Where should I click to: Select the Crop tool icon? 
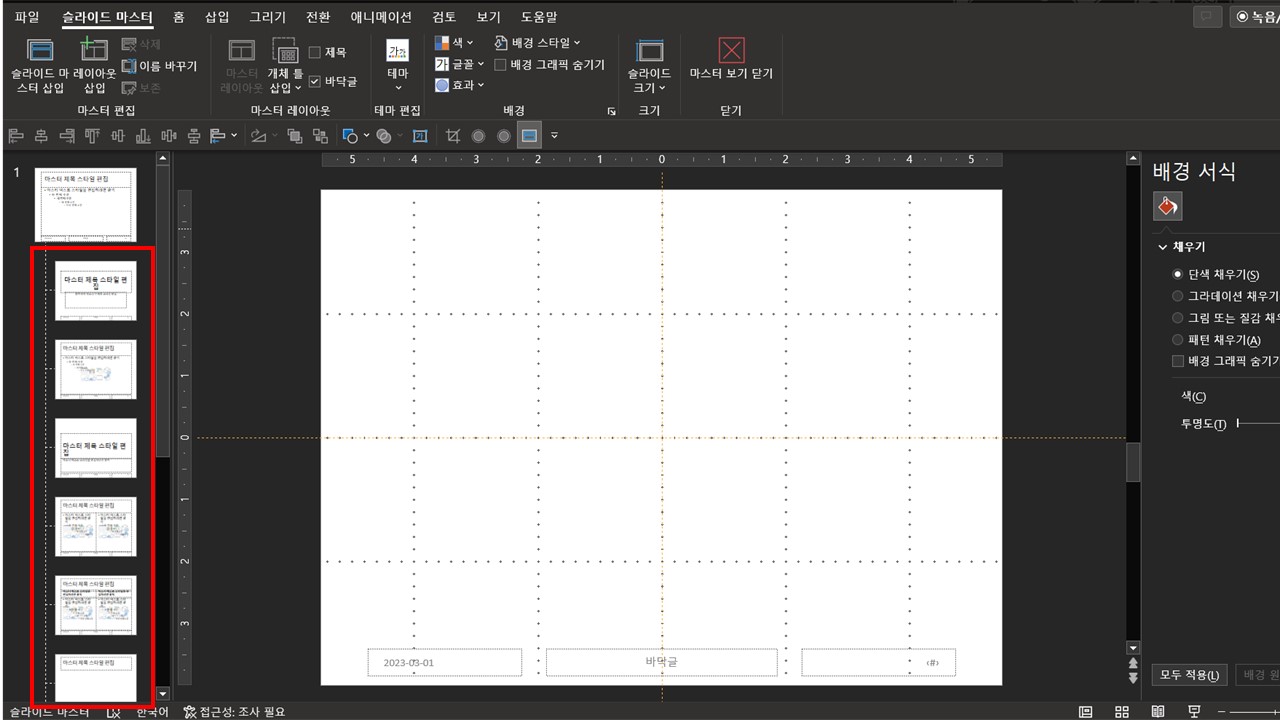[x=453, y=136]
